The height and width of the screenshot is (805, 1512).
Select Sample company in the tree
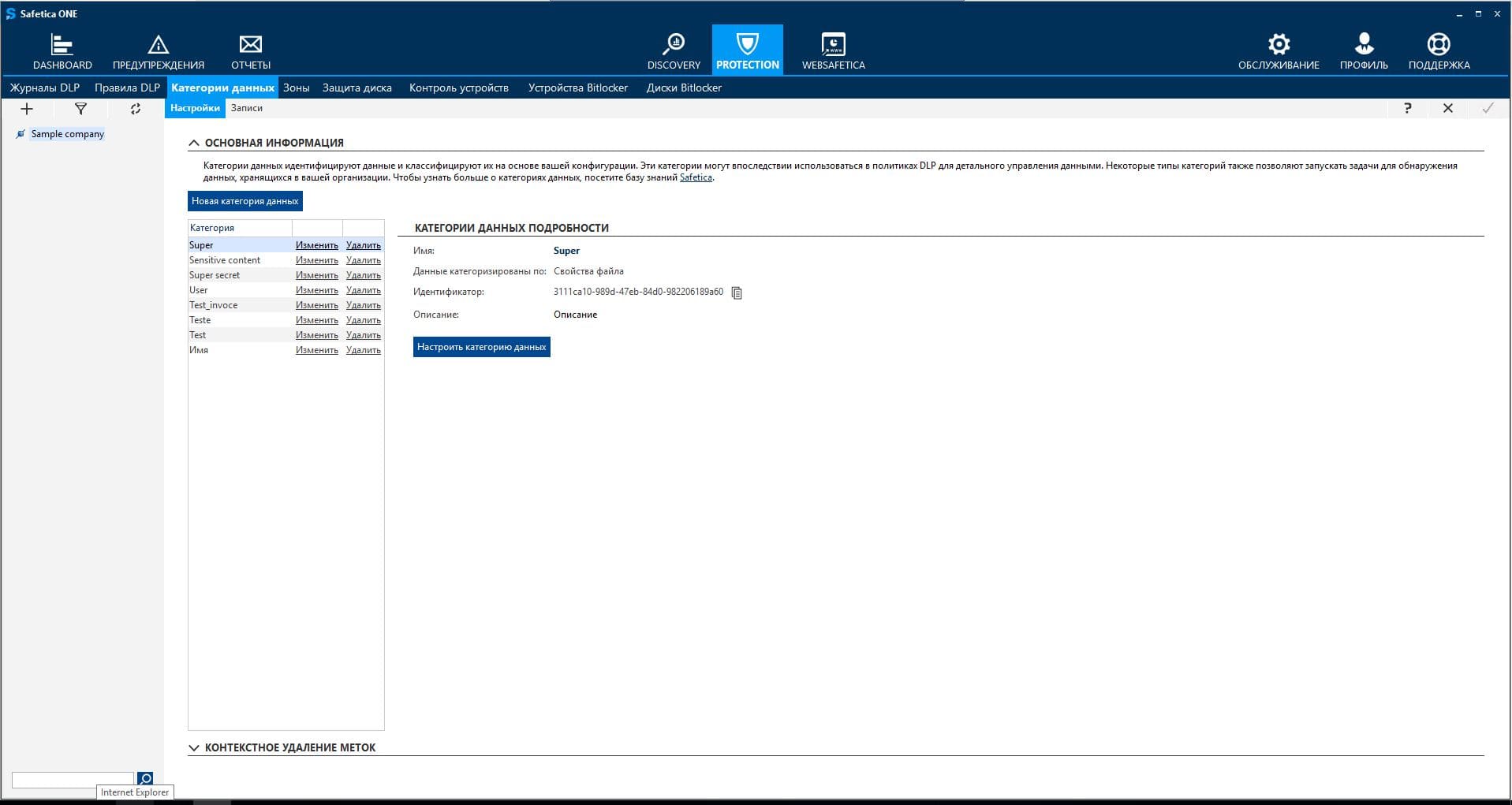tap(67, 134)
